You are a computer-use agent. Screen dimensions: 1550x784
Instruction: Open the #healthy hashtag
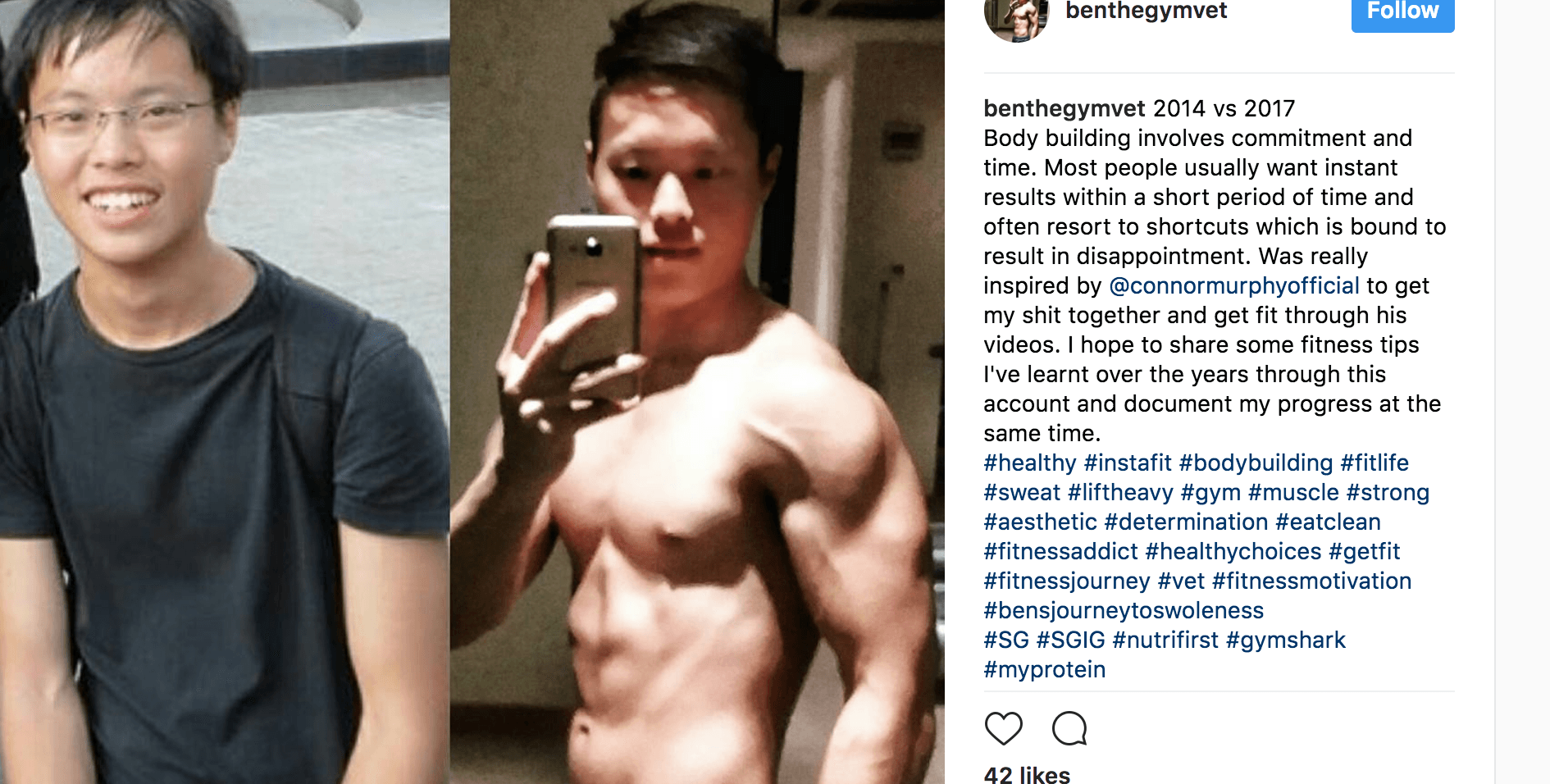pos(1030,463)
